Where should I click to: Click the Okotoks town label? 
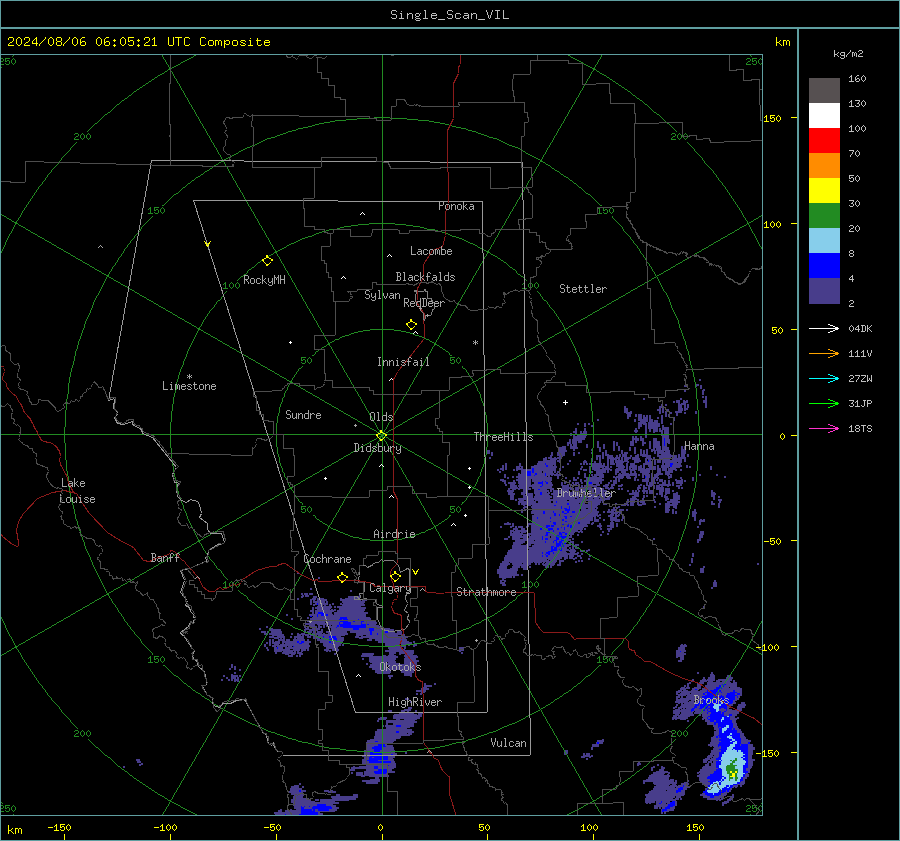pos(400,667)
